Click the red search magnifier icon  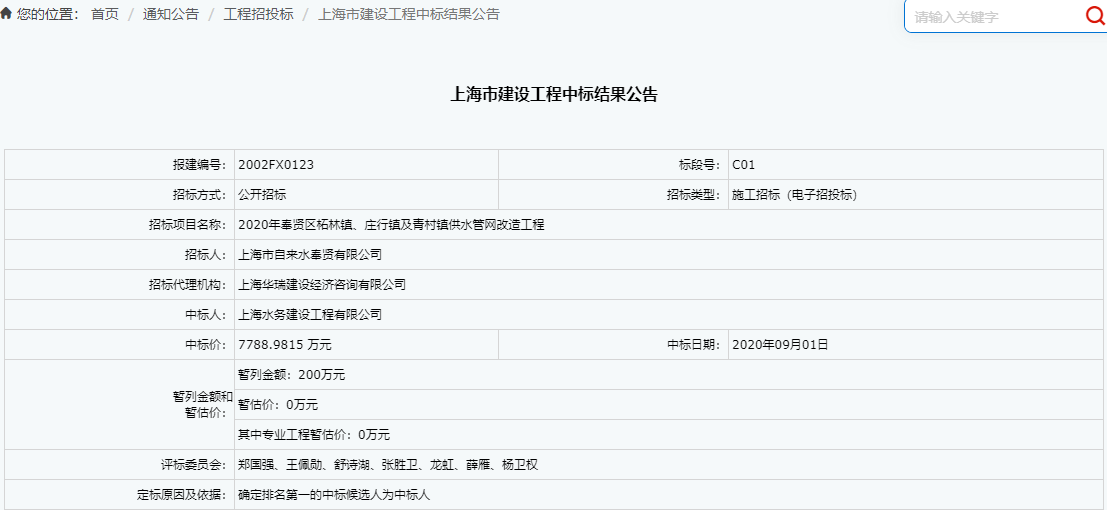click(x=1094, y=16)
